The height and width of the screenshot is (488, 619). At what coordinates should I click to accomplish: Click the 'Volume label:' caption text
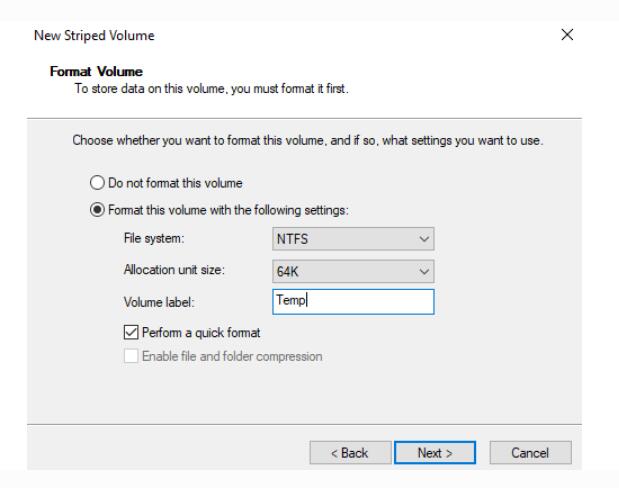152,301
